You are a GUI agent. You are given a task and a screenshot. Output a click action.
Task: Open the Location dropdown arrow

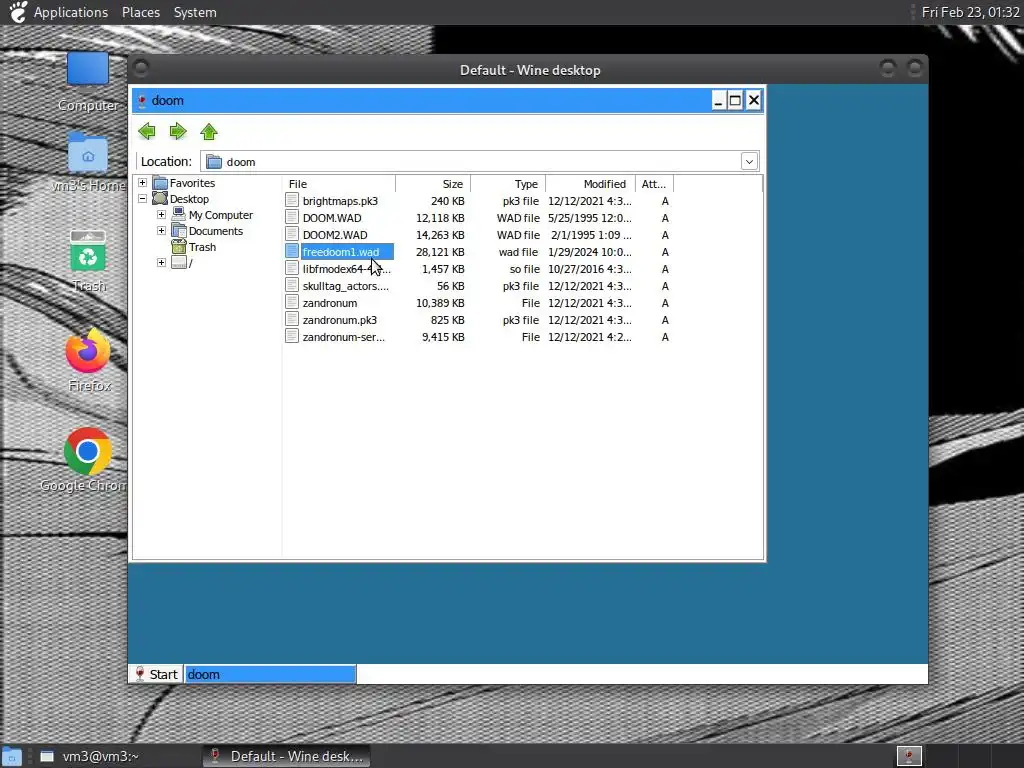tap(749, 161)
